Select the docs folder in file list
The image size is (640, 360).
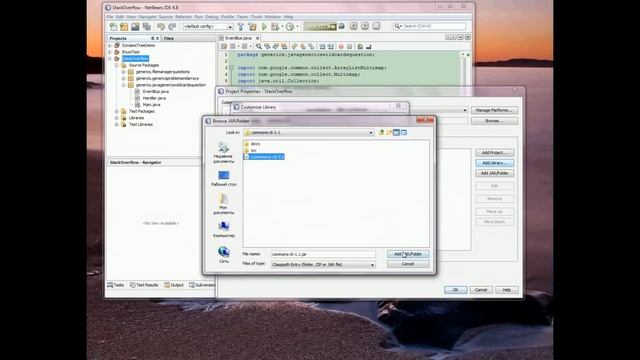(252, 144)
